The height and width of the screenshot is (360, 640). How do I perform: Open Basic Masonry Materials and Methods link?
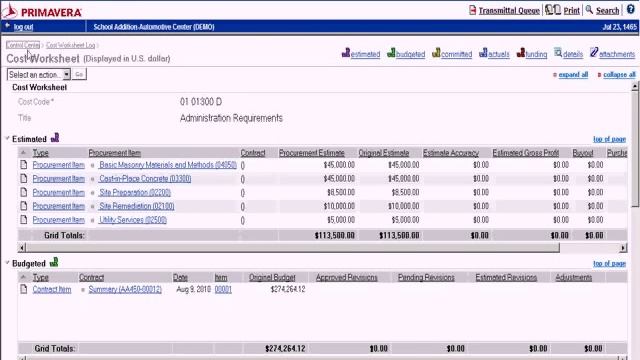pos(168,165)
